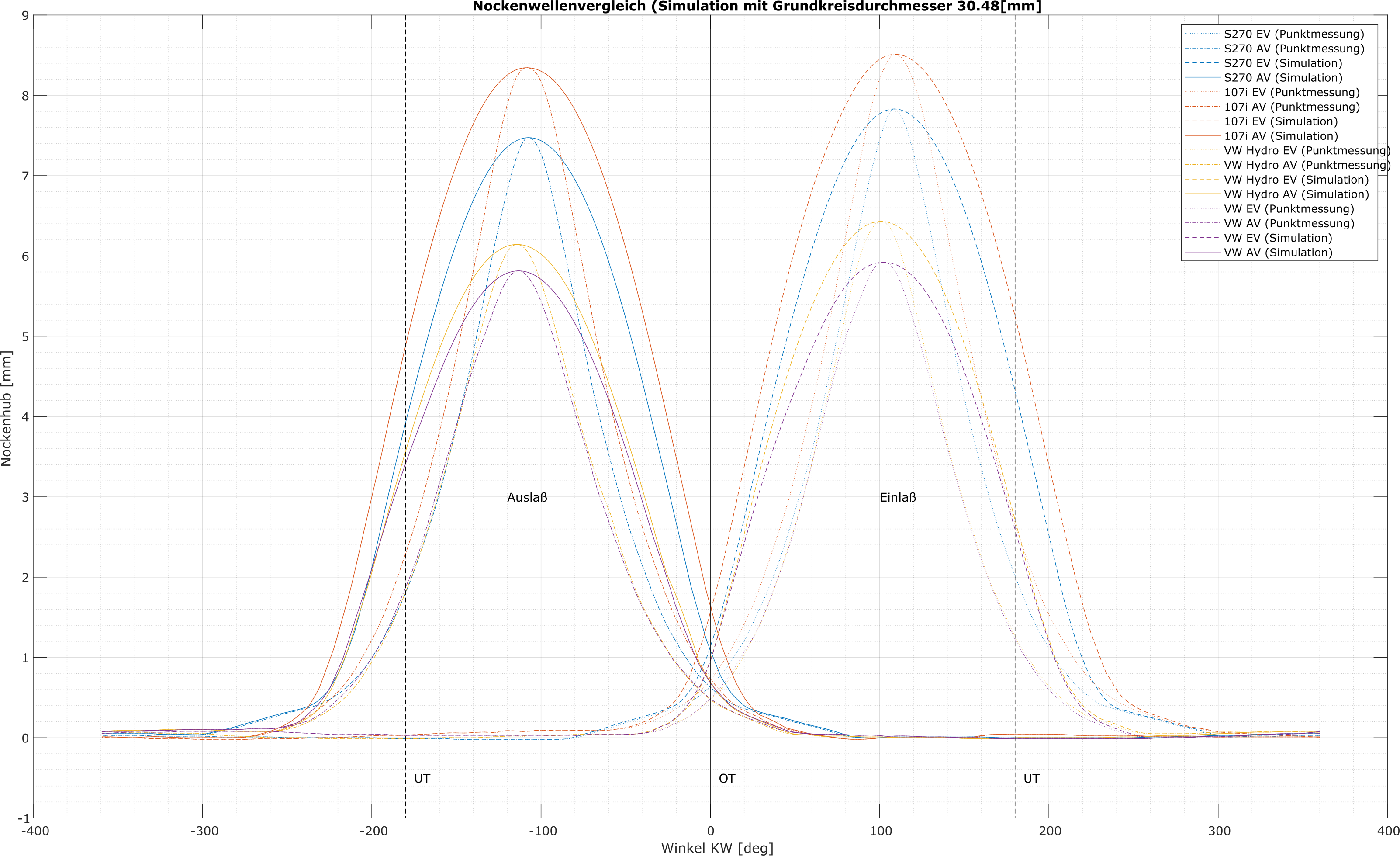Viewport: 1400px width, 856px height.
Task: Click the right UT label near 180 degrees
Action: click(1031, 779)
